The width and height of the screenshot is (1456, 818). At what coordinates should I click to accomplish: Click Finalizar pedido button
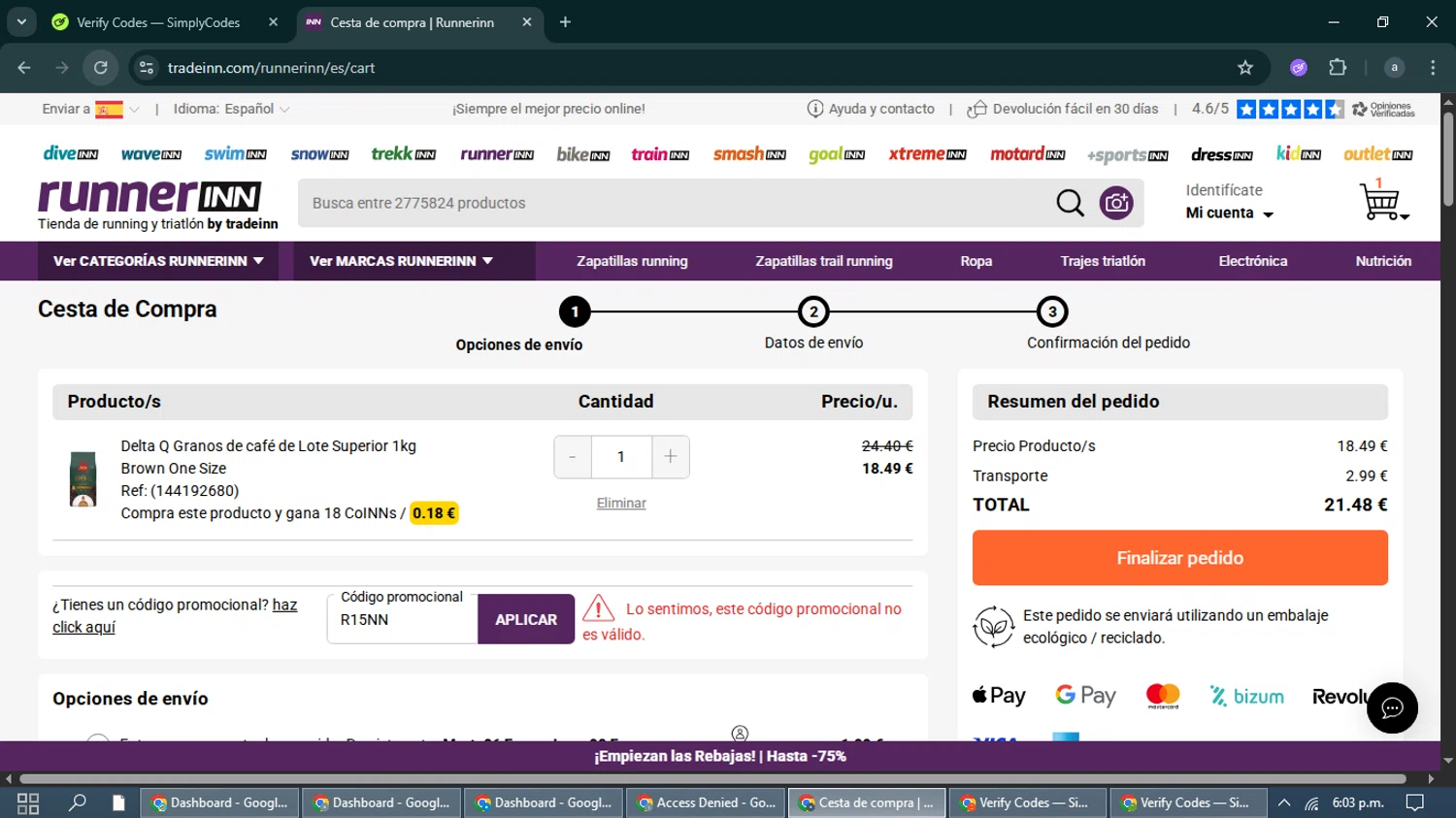1179,558
